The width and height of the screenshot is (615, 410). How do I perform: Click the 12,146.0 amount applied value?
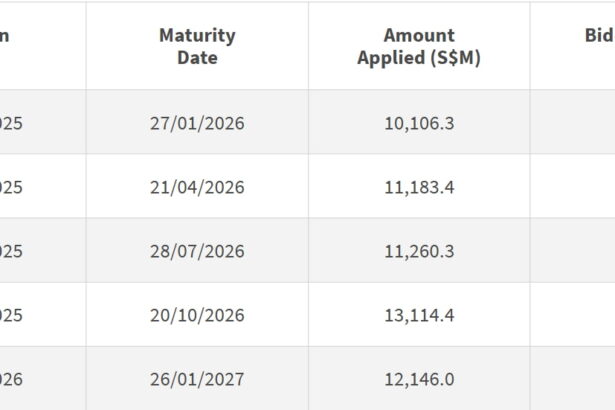point(418,379)
